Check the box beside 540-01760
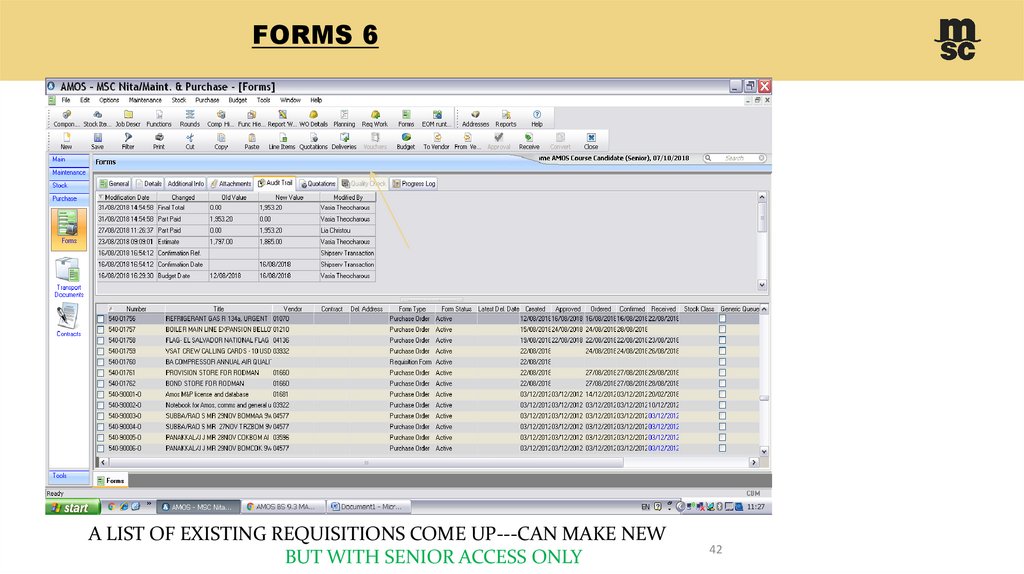This screenshot has width=1024, height=574. pyautogui.click(x=101, y=362)
